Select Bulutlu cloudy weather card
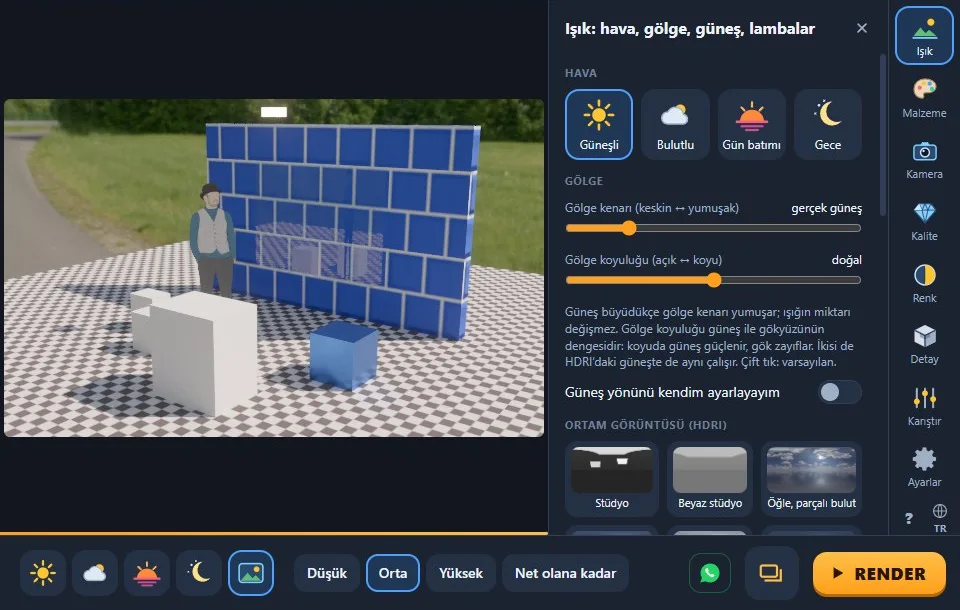960x610 pixels. tap(675, 124)
